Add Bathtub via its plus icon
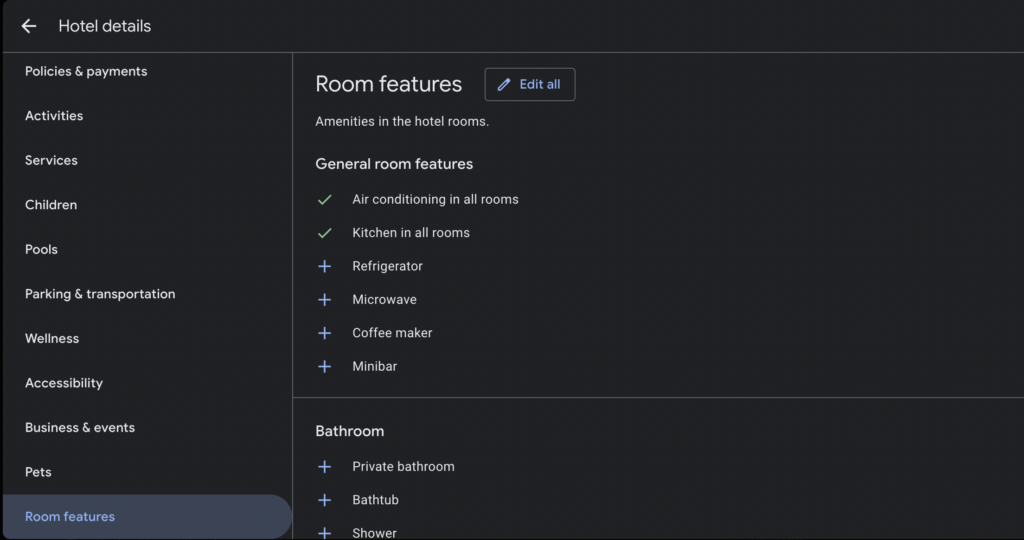The image size is (1024, 540). click(324, 500)
